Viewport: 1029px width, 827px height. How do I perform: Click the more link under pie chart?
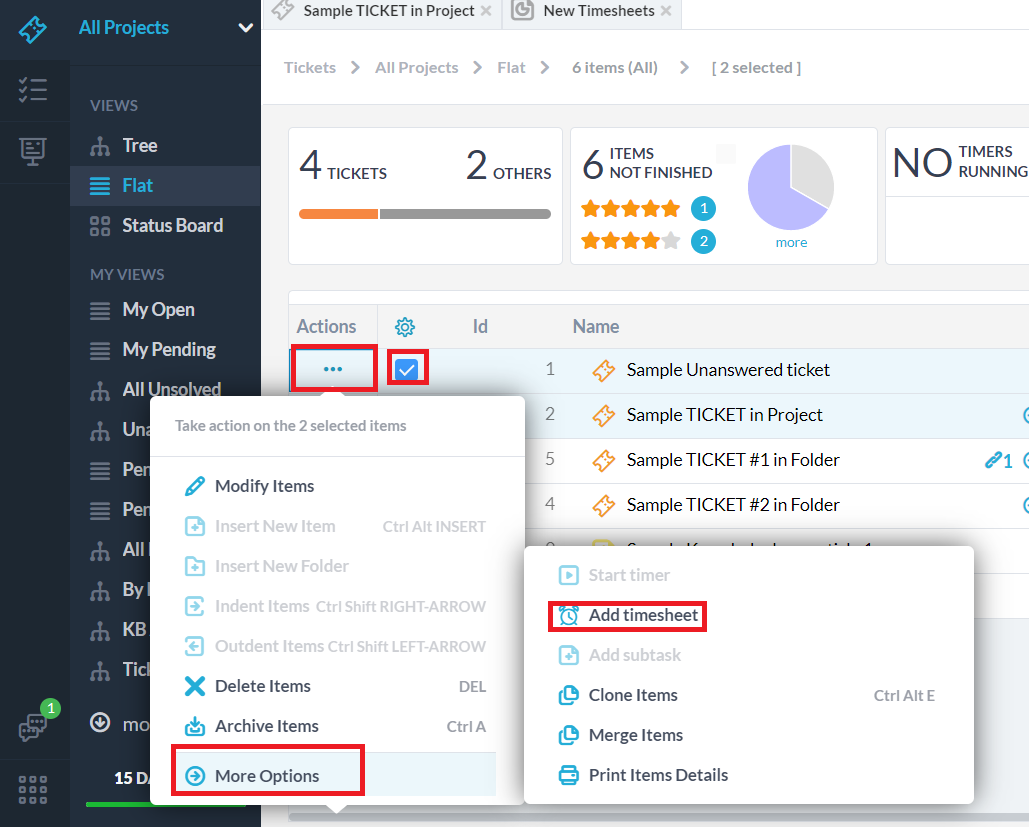(x=791, y=243)
